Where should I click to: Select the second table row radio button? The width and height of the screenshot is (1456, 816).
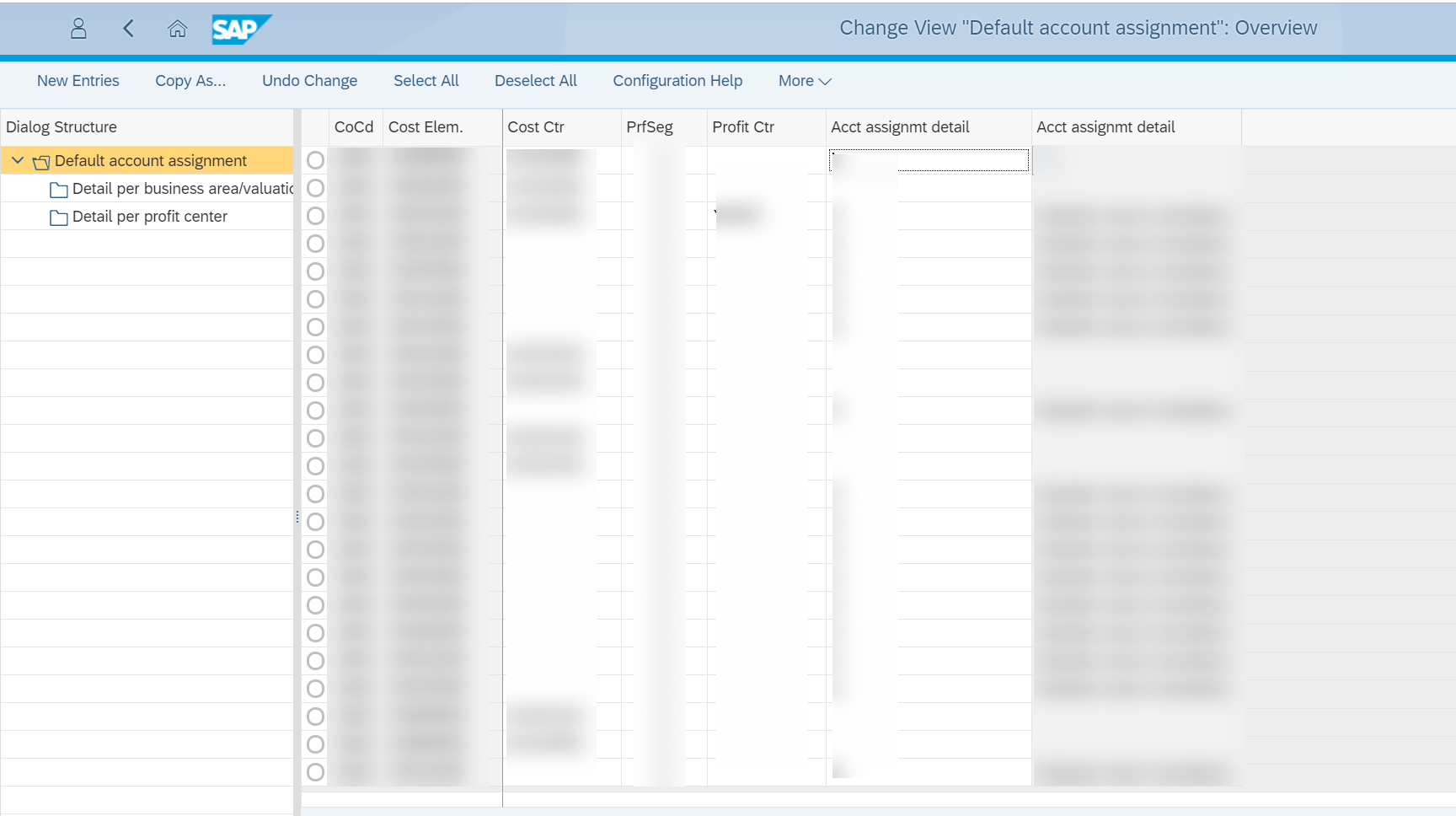click(315, 188)
